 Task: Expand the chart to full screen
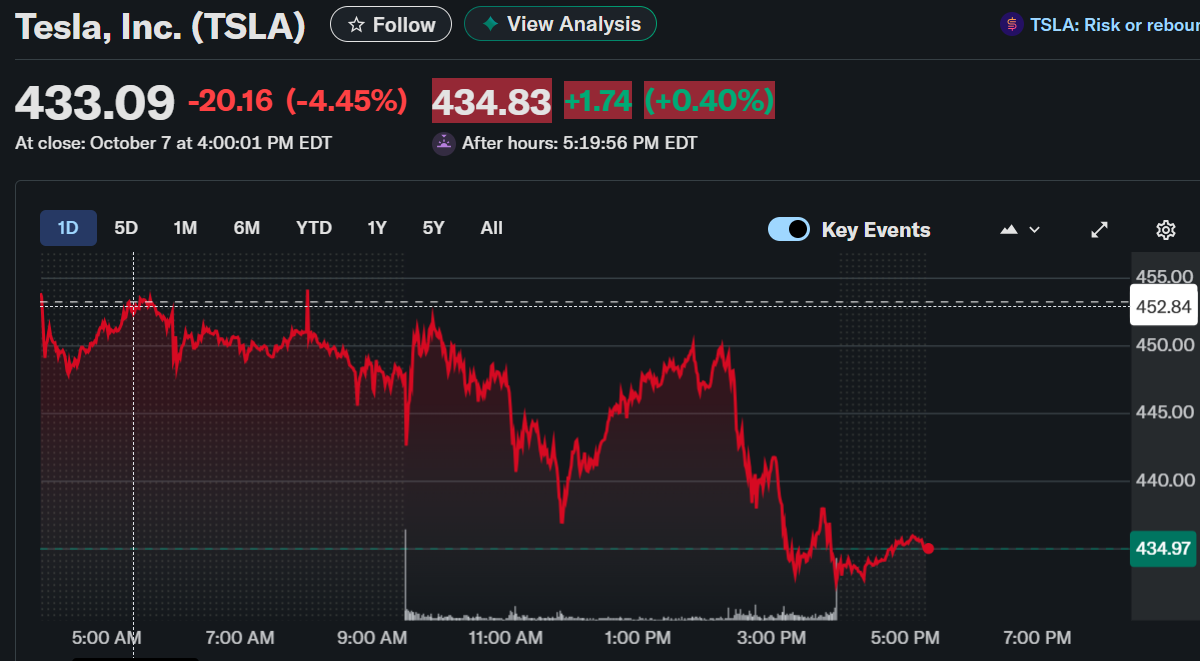(1099, 230)
